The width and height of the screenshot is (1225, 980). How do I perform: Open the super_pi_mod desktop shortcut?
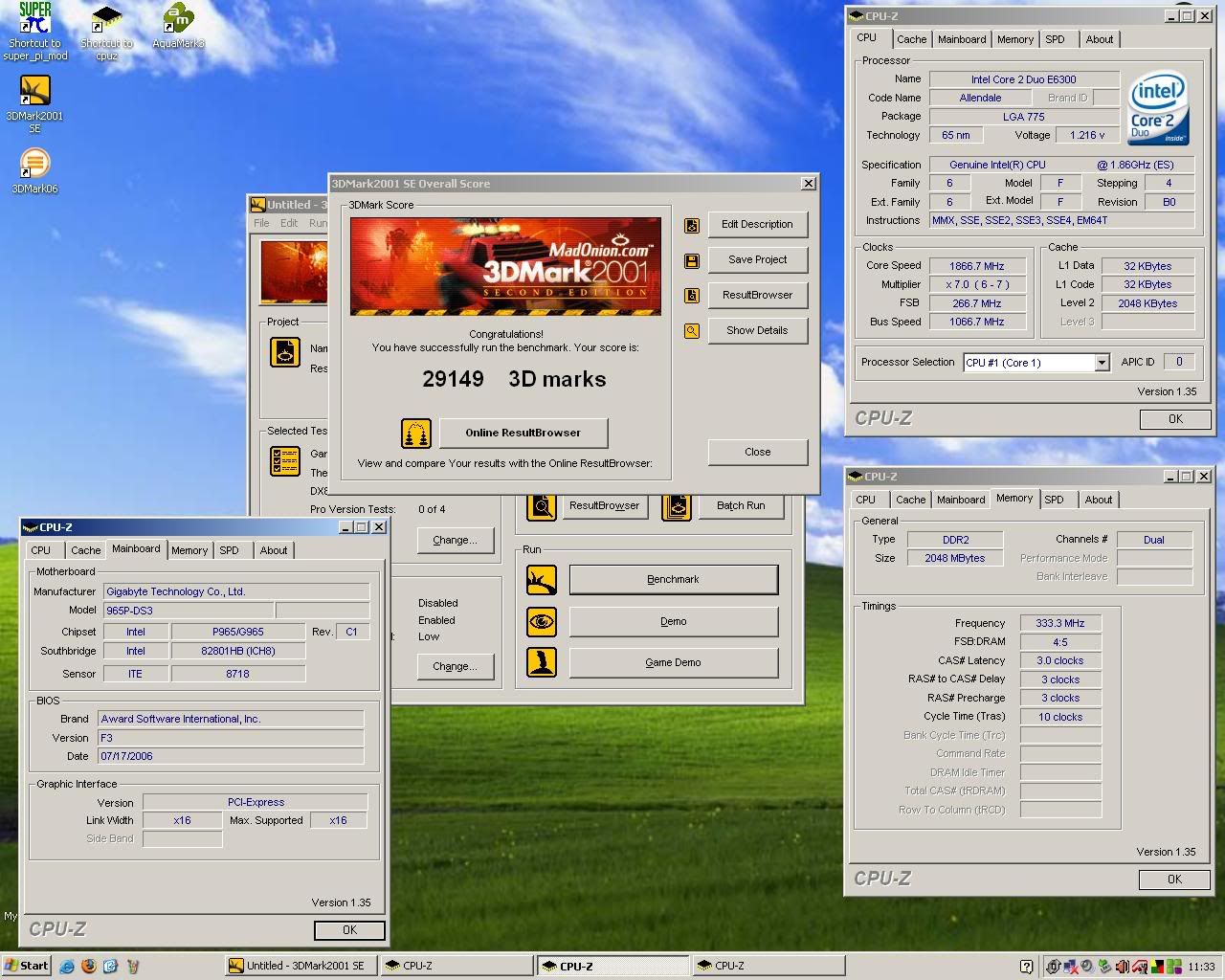[x=34, y=32]
